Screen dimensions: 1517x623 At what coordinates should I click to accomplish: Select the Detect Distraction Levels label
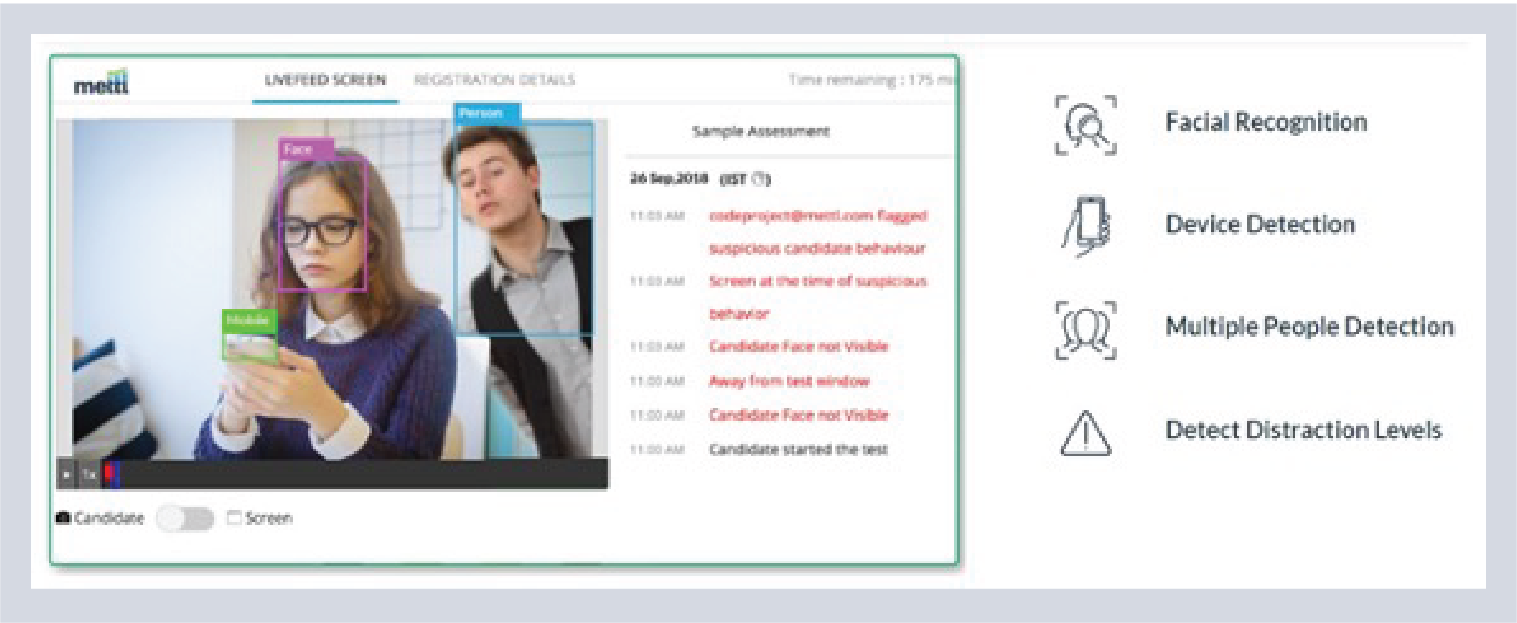[1303, 430]
